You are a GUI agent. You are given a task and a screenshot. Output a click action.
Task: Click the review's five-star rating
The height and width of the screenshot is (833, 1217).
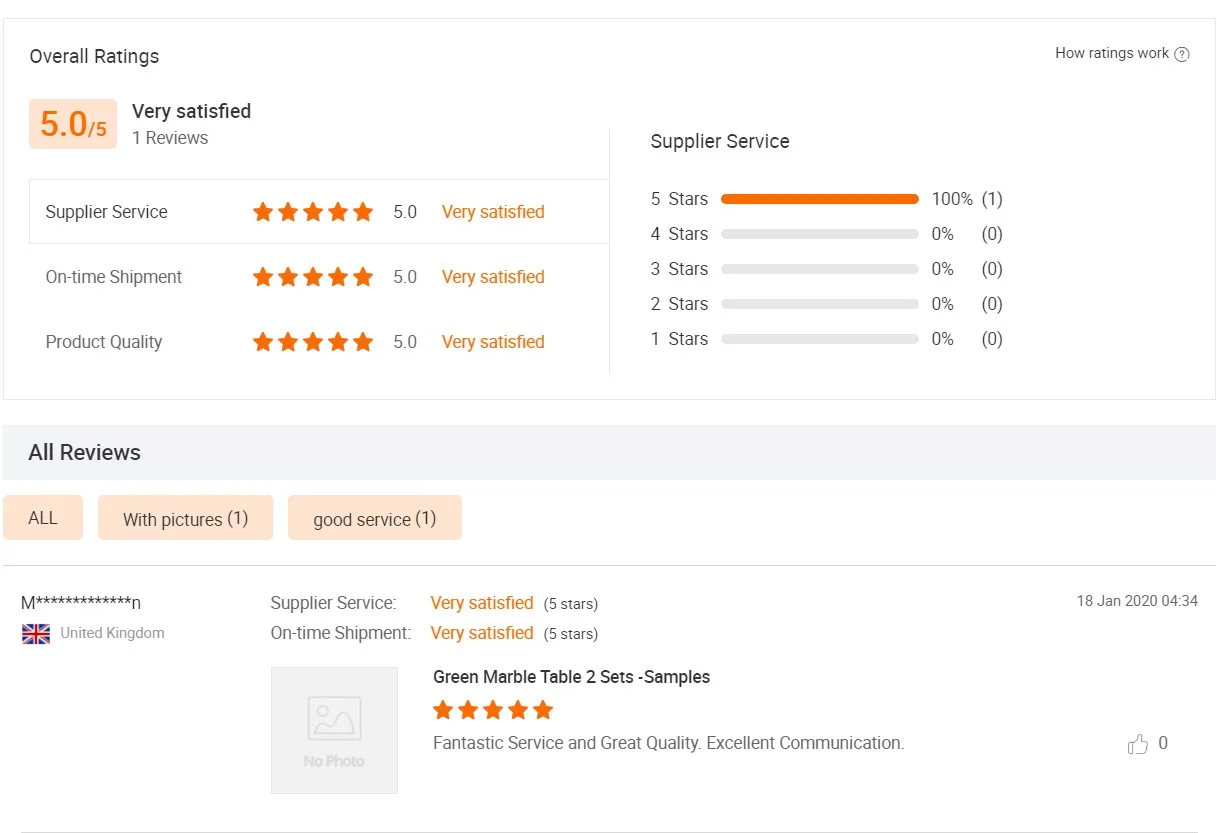tap(493, 711)
